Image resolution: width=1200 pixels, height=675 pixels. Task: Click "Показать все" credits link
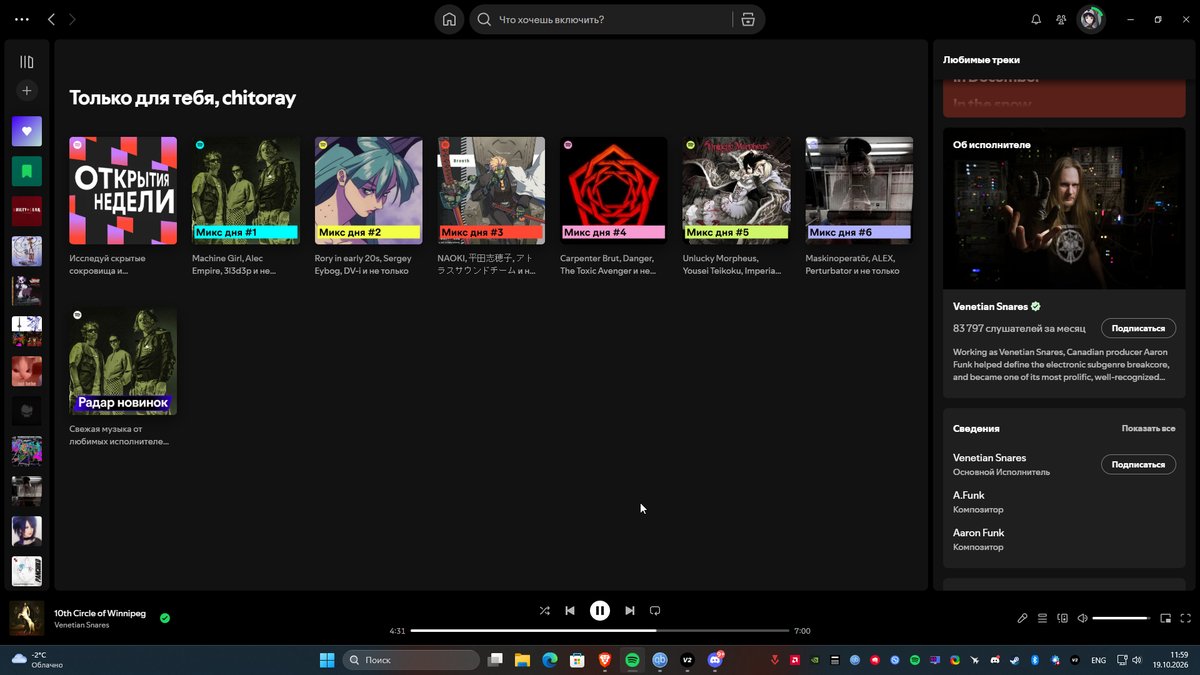coord(1148,428)
